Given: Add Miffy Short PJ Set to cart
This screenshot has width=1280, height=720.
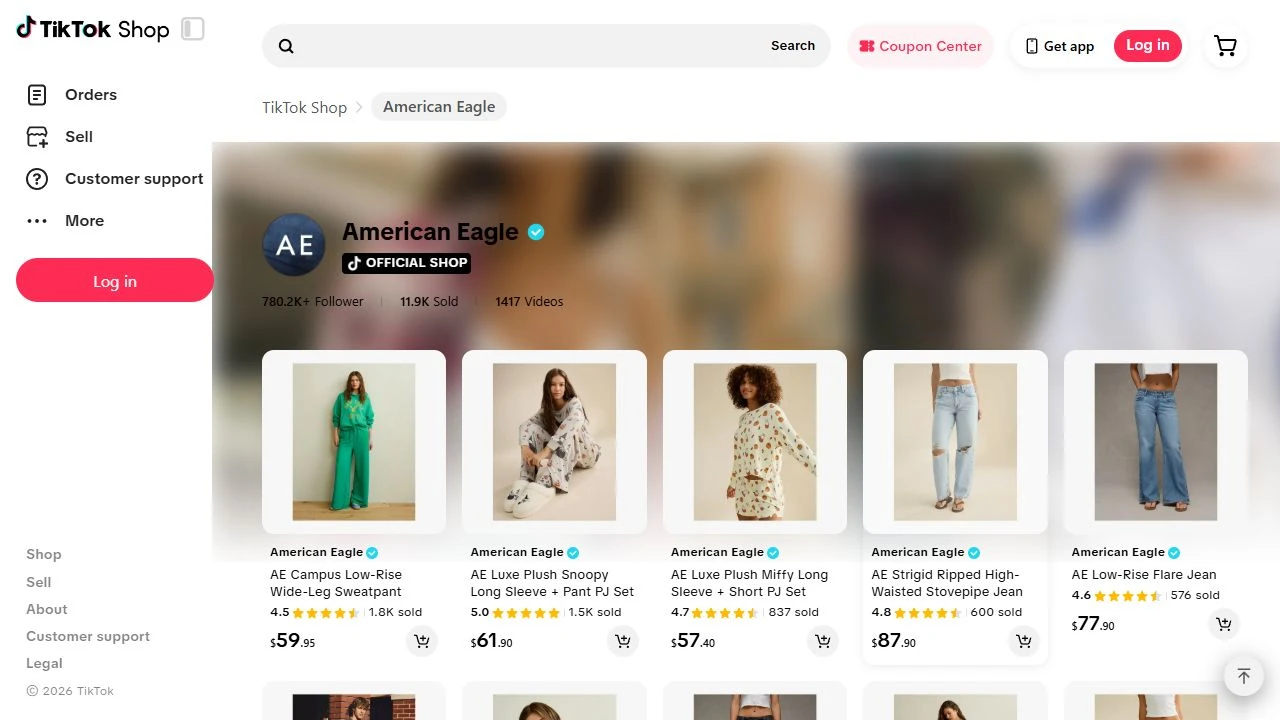Looking at the screenshot, I should (x=823, y=641).
